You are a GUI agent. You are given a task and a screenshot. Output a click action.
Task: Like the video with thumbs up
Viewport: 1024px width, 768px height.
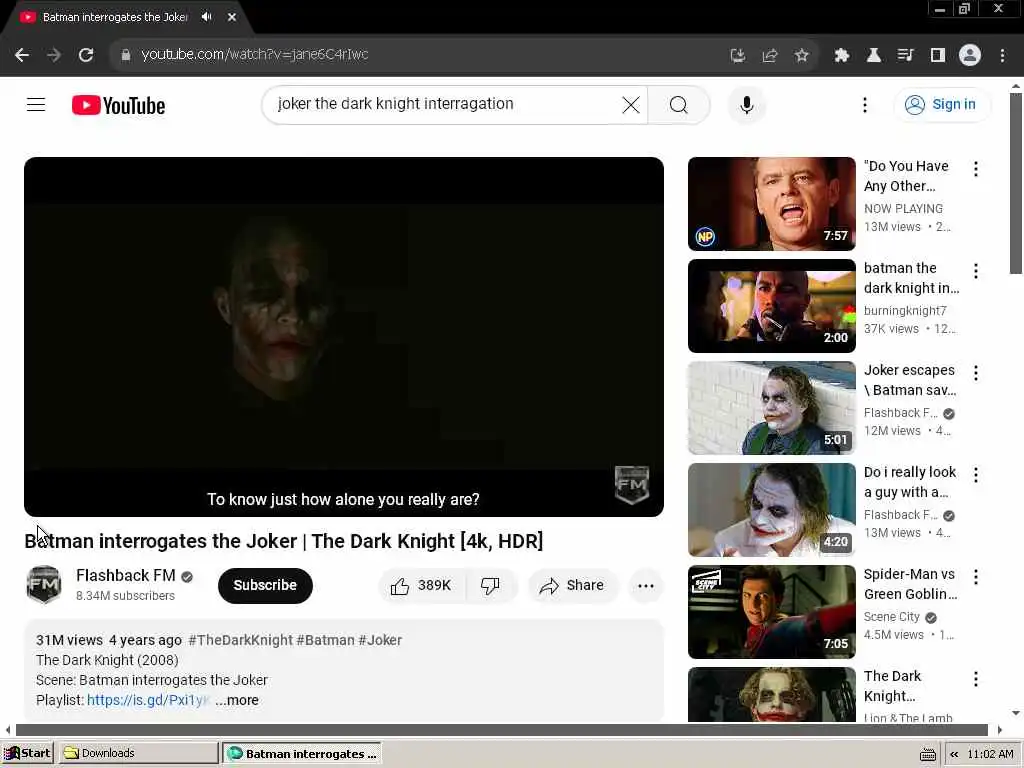pos(421,586)
